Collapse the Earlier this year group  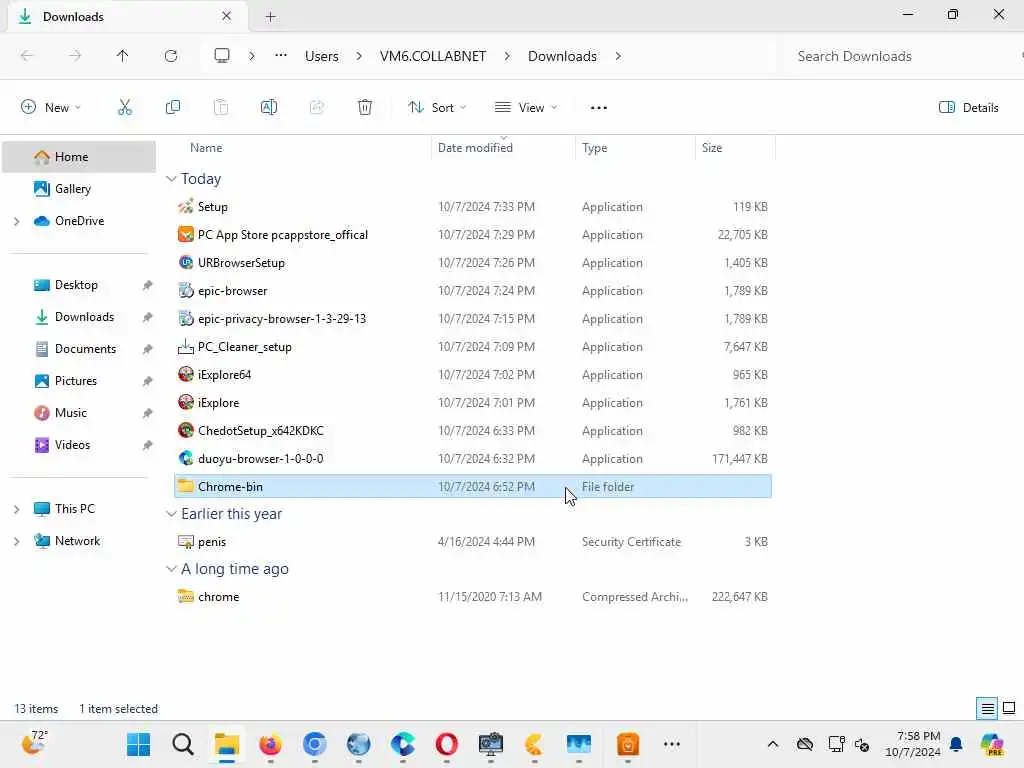click(171, 514)
